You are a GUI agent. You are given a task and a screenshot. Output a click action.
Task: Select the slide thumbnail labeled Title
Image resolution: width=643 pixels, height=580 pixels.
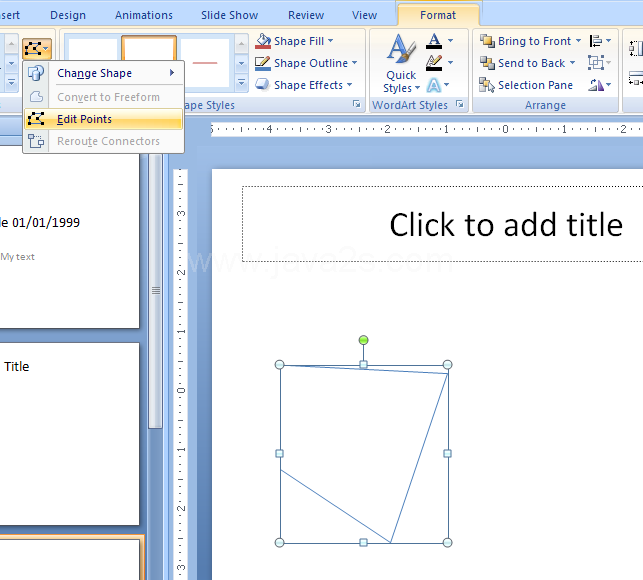69,434
